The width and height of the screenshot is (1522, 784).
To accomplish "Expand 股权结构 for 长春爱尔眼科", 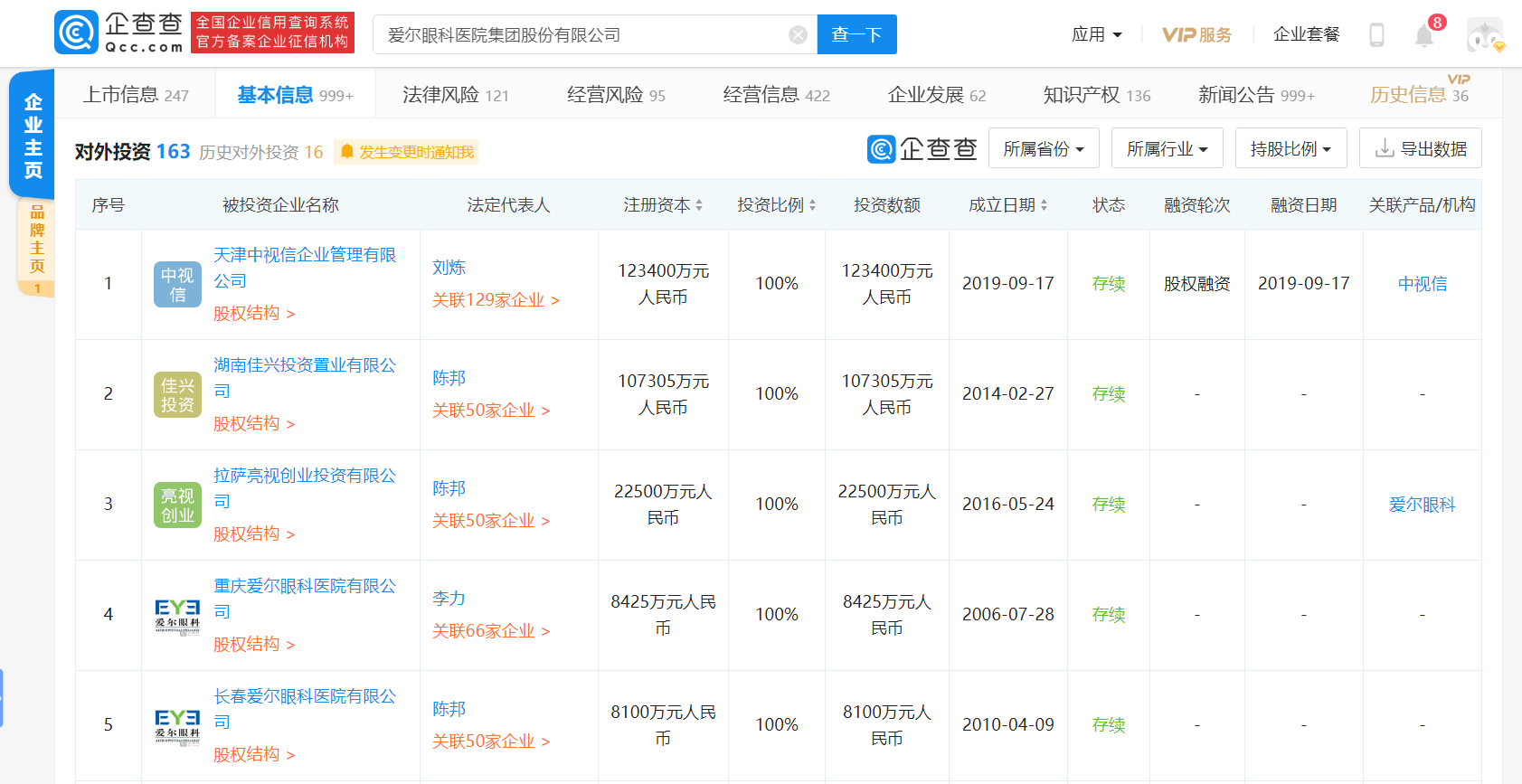I will pyautogui.click(x=254, y=755).
